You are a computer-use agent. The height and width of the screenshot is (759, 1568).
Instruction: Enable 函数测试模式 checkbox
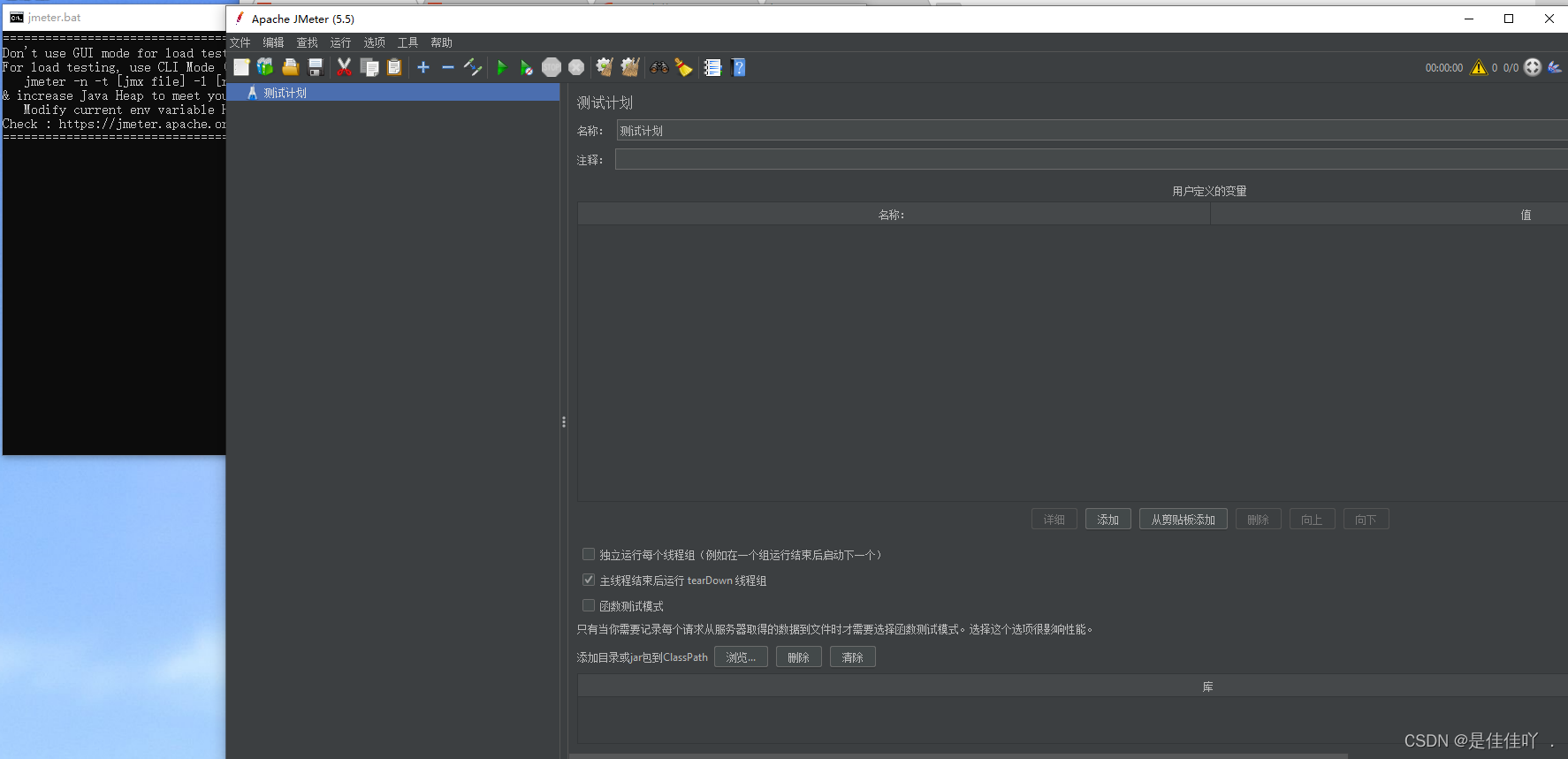(x=589, y=606)
